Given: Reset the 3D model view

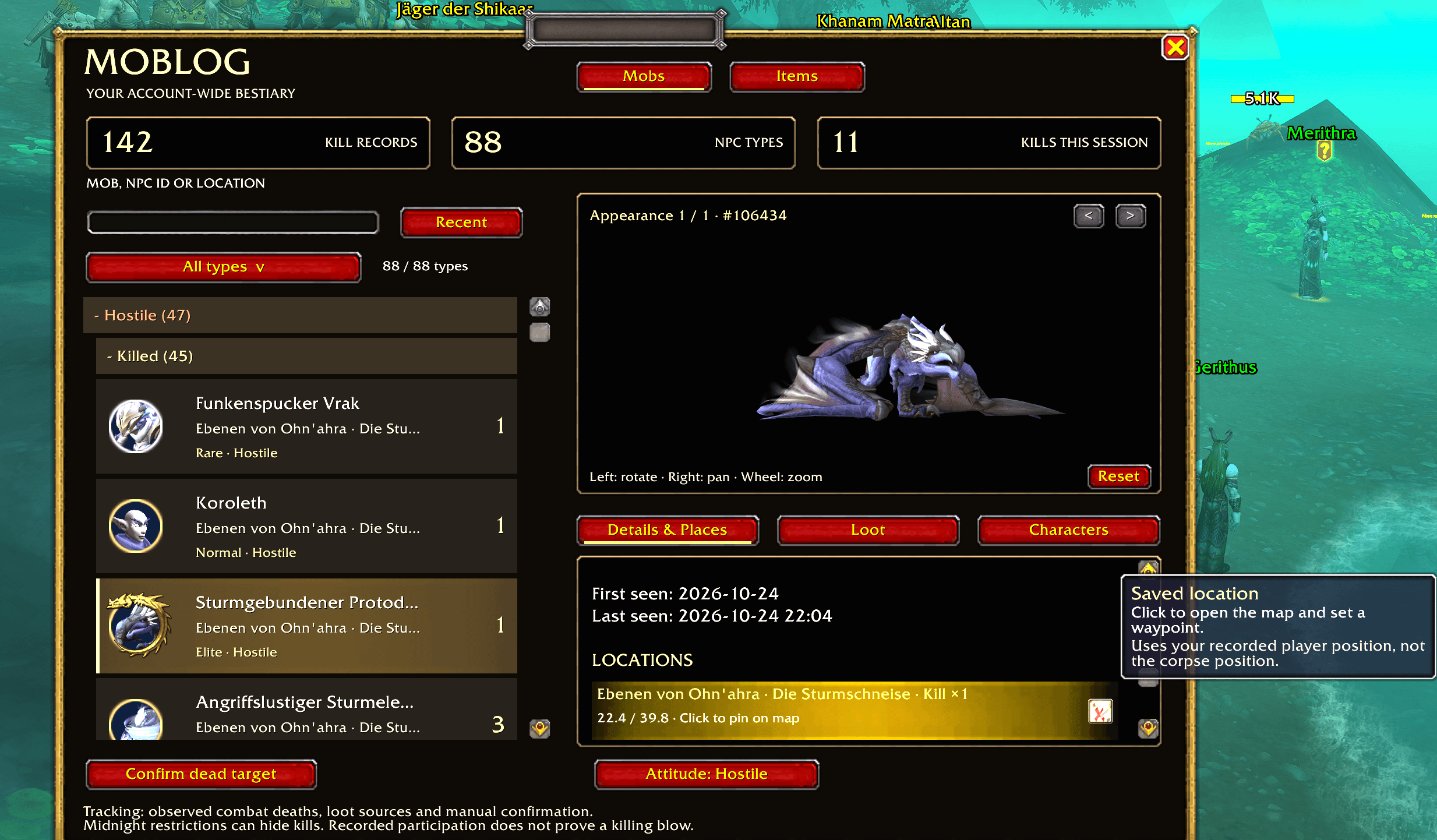Looking at the screenshot, I should pos(1118,477).
